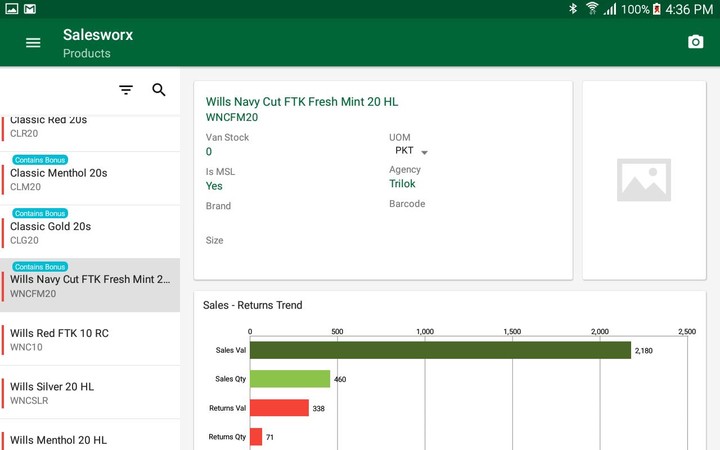Tap the Van Stock value 0

click(x=209, y=152)
